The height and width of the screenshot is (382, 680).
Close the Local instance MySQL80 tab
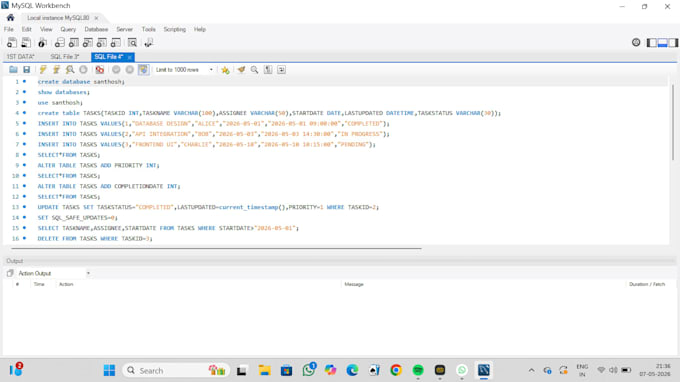point(96,18)
